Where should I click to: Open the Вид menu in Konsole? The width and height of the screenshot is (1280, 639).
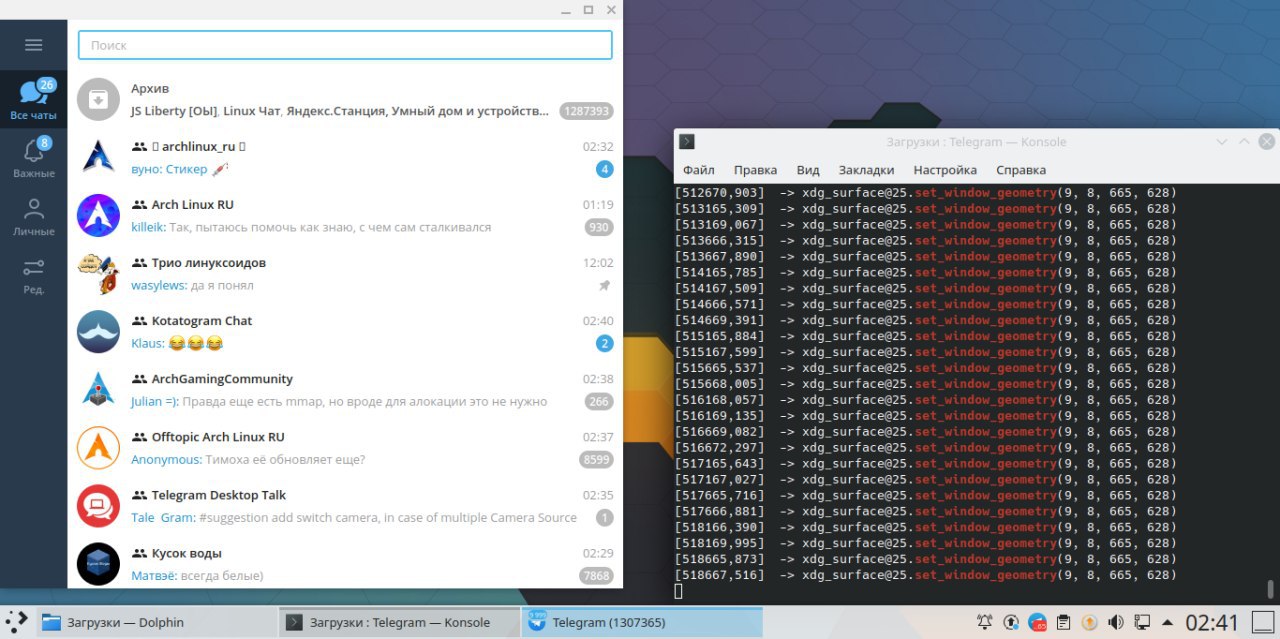808,170
